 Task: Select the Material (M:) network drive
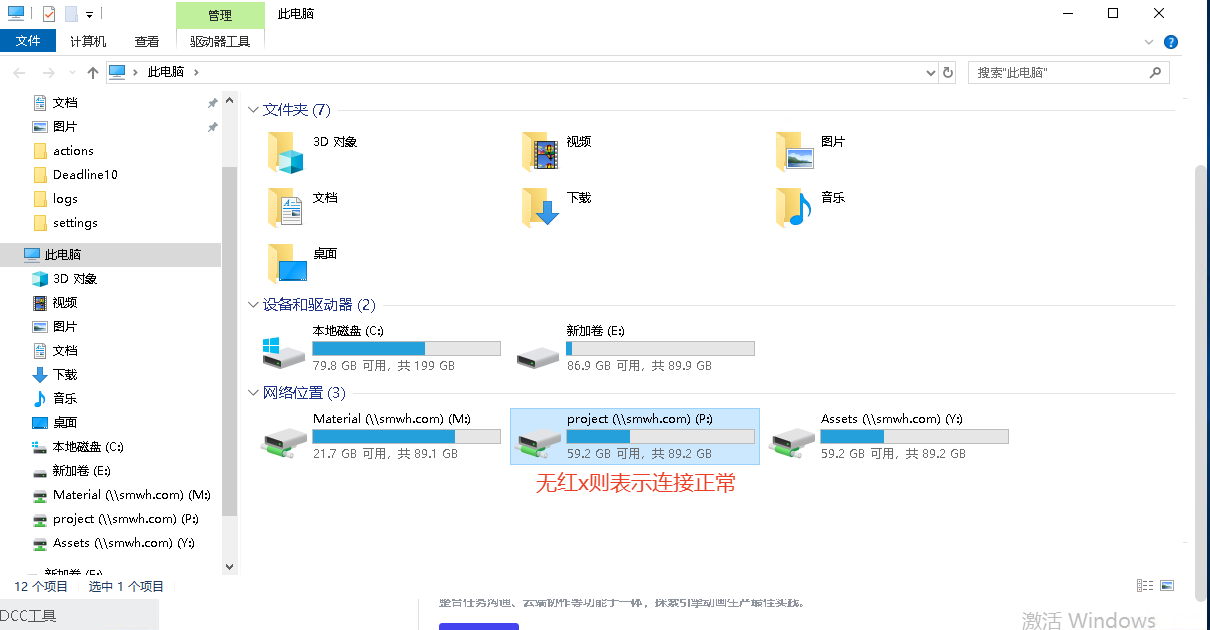[381, 436]
